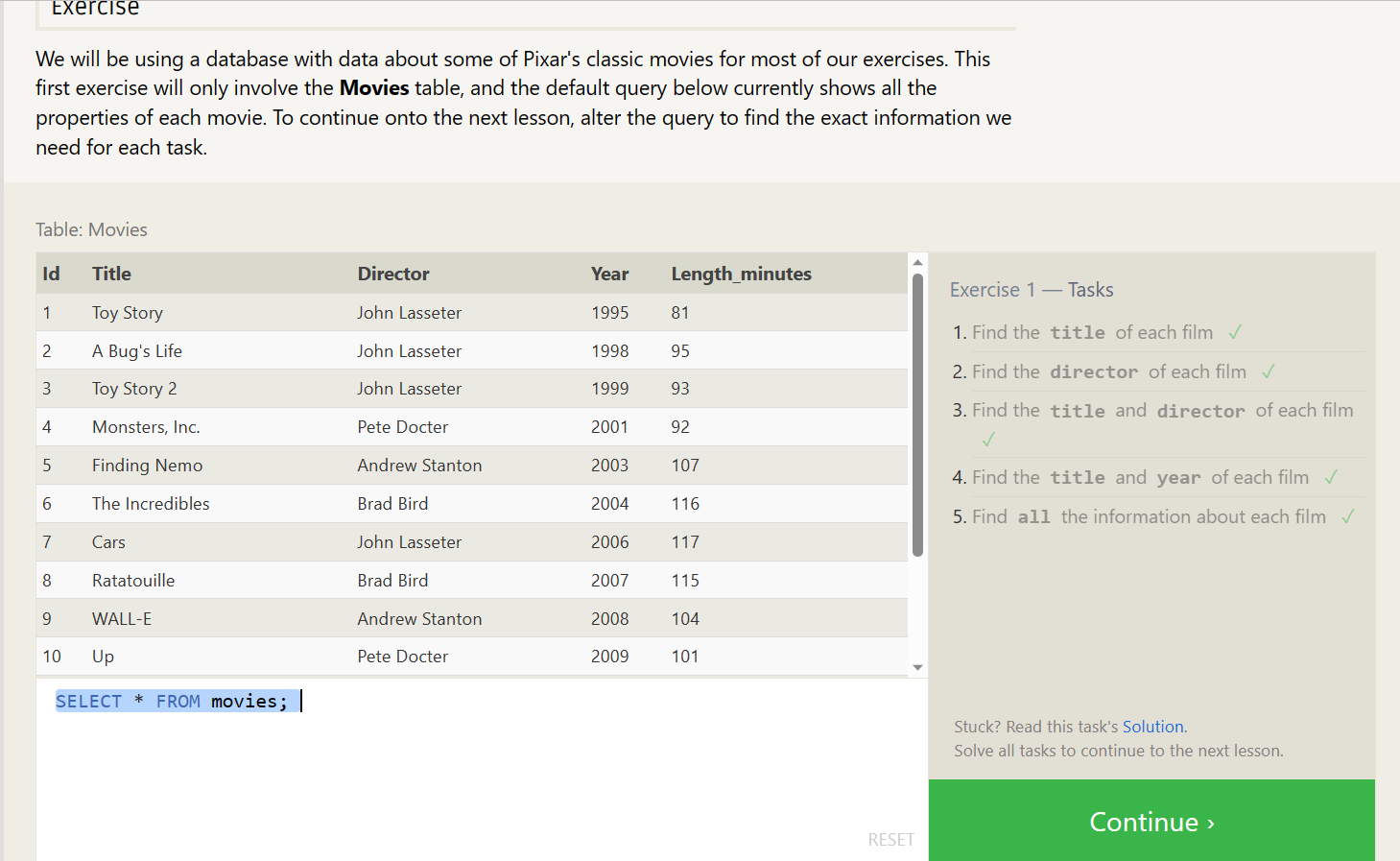Click the checkmark under task 3

pos(989,440)
